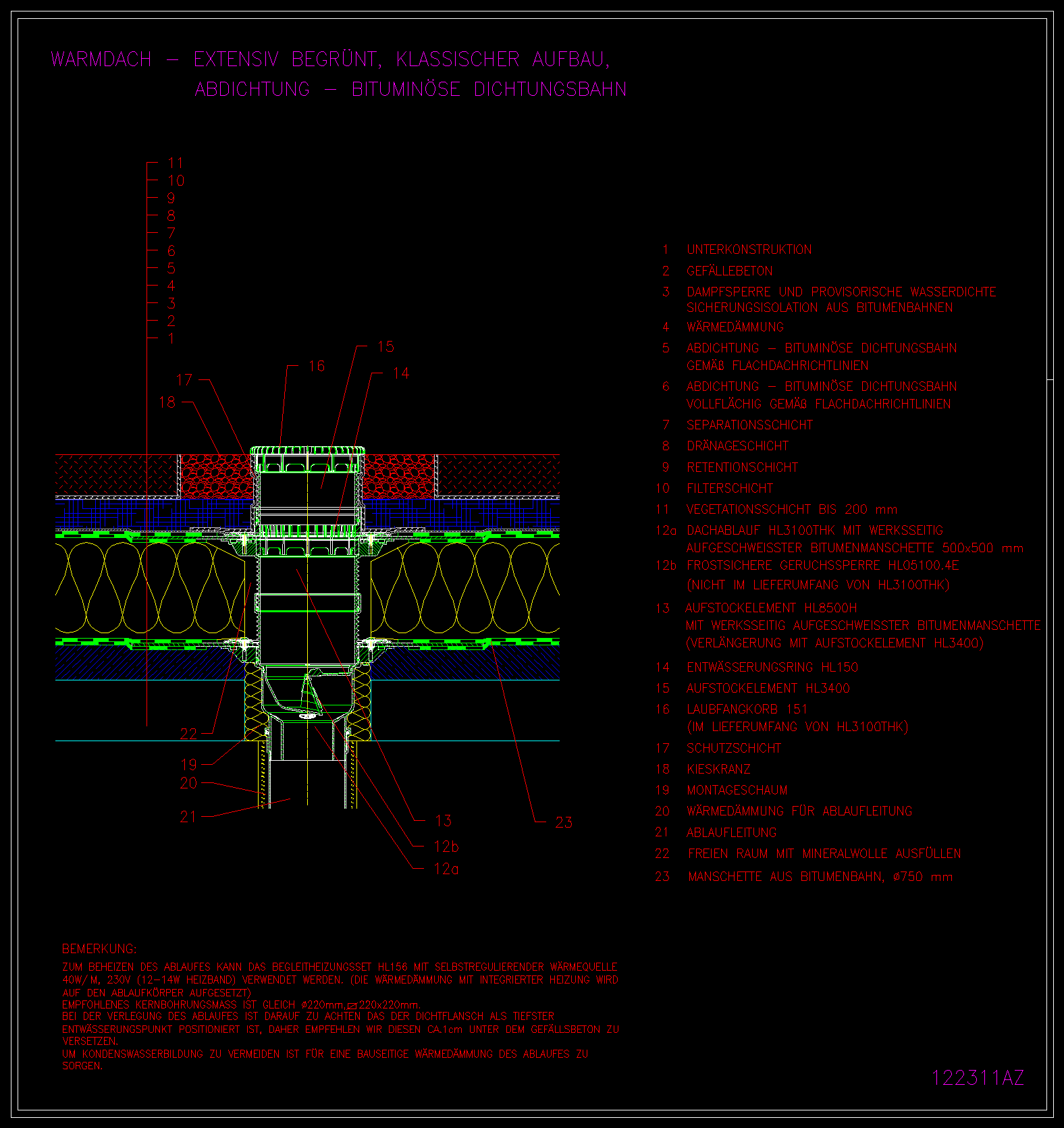Click the remark line starting 'UM KONDENSWASSERBILDUNG ZU VERMEIDEN'
Image resolution: width=1064 pixels, height=1128 pixels.
tap(325, 1054)
